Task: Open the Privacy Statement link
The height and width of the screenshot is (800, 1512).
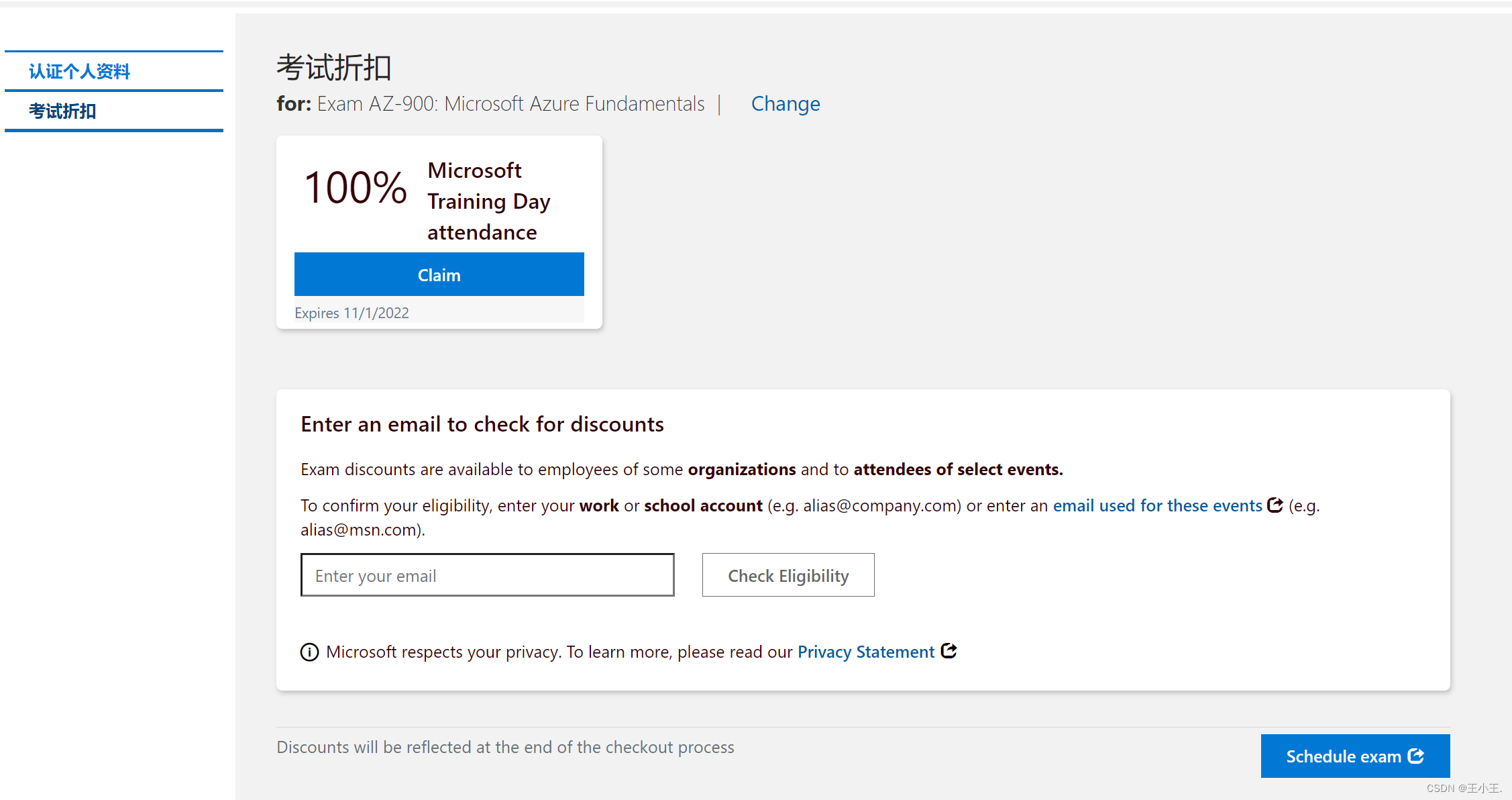Action: (865, 652)
